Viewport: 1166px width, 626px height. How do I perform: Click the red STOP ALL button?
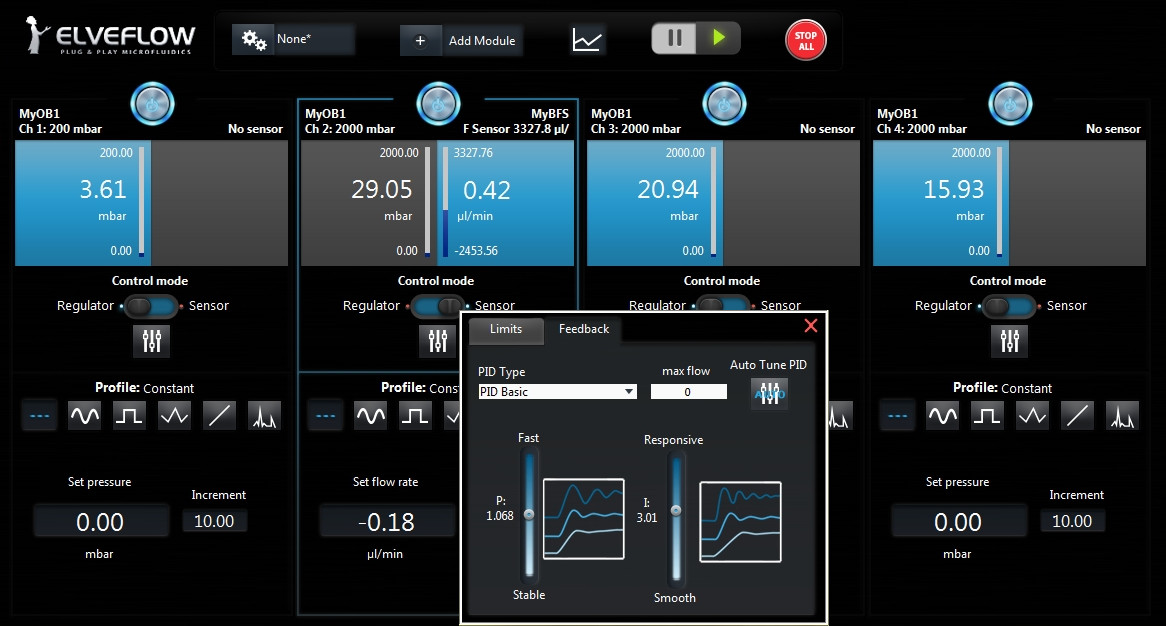click(x=805, y=40)
